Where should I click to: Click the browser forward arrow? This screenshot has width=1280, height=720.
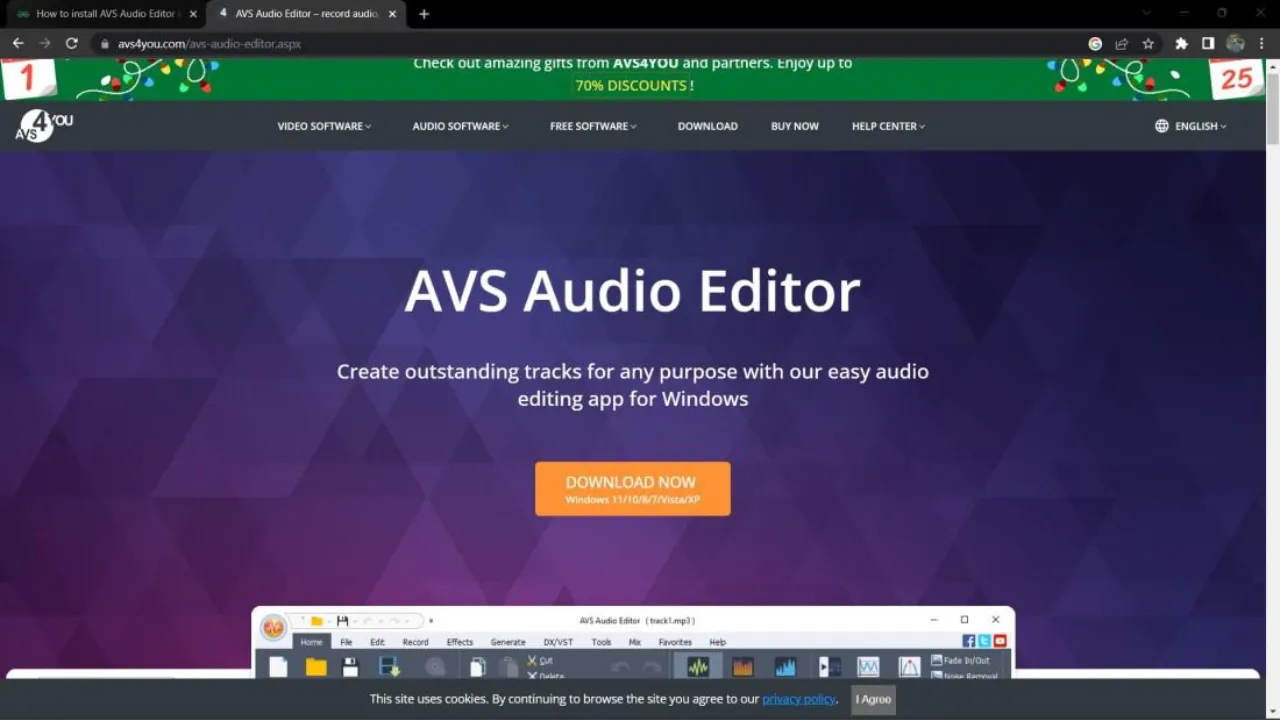click(x=45, y=44)
